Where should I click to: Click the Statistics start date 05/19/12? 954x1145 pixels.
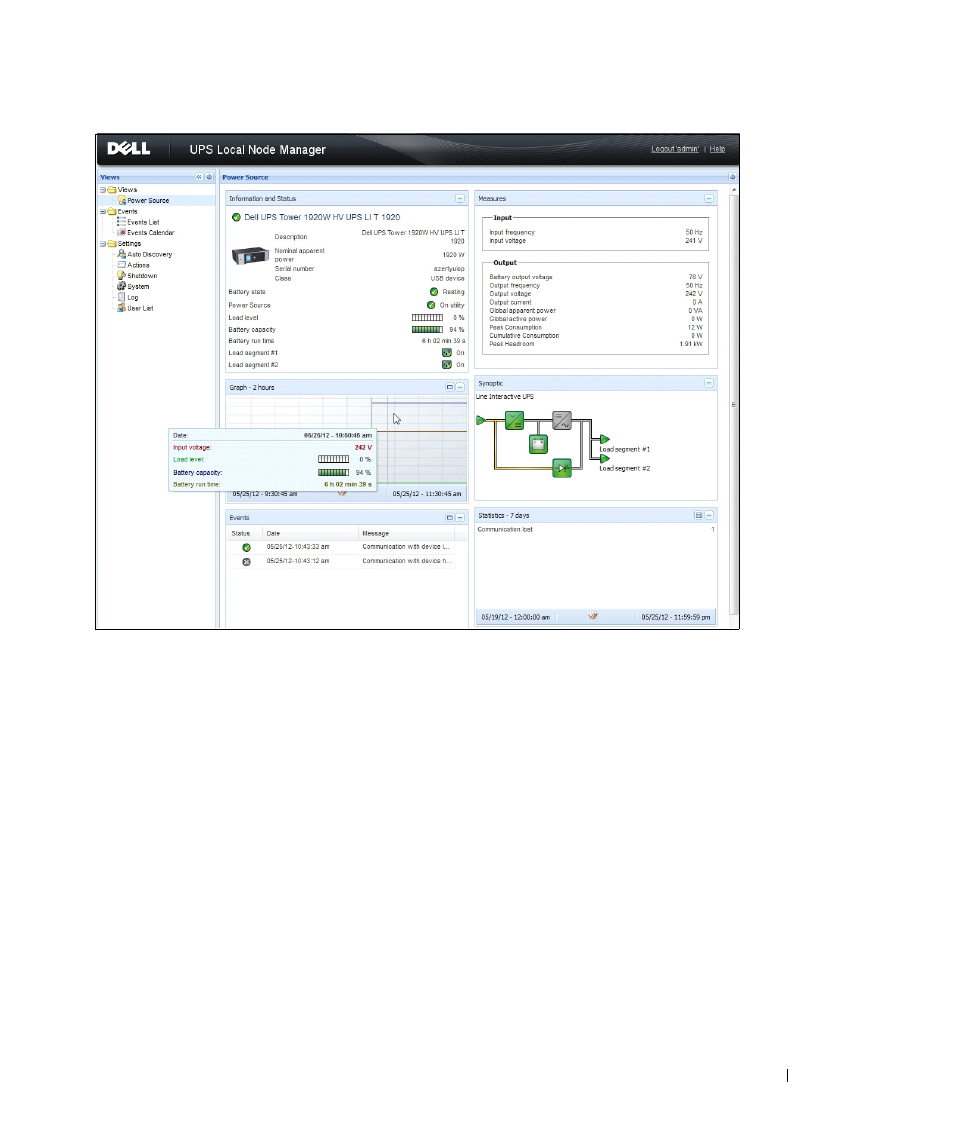tap(516, 617)
